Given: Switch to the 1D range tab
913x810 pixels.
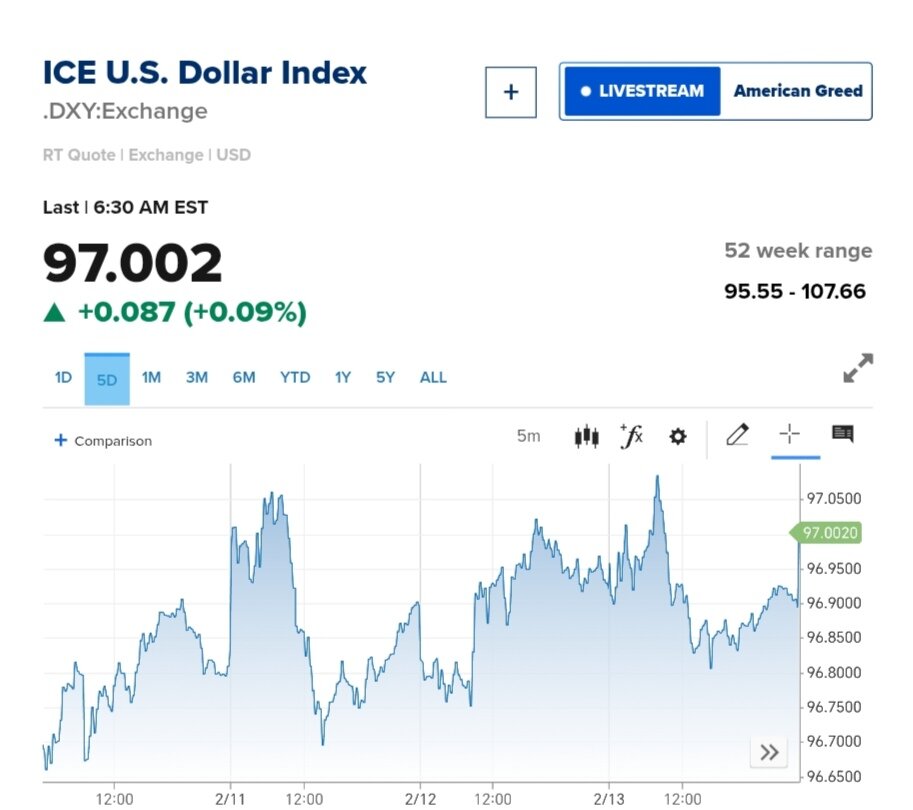Looking at the screenshot, I should point(63,378).
